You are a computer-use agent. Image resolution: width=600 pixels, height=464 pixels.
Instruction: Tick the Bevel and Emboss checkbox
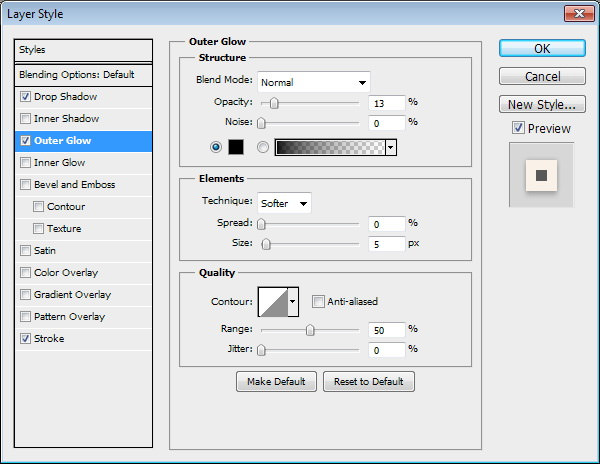tap(25, 184)
